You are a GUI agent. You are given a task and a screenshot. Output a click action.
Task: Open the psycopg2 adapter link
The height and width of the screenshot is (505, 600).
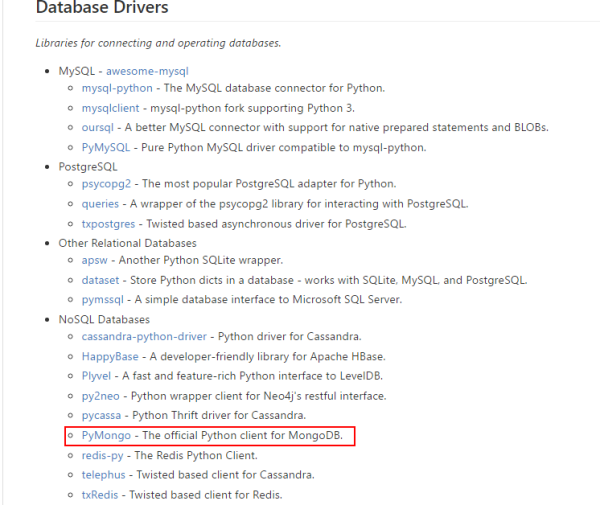click(x=106, y=184)
